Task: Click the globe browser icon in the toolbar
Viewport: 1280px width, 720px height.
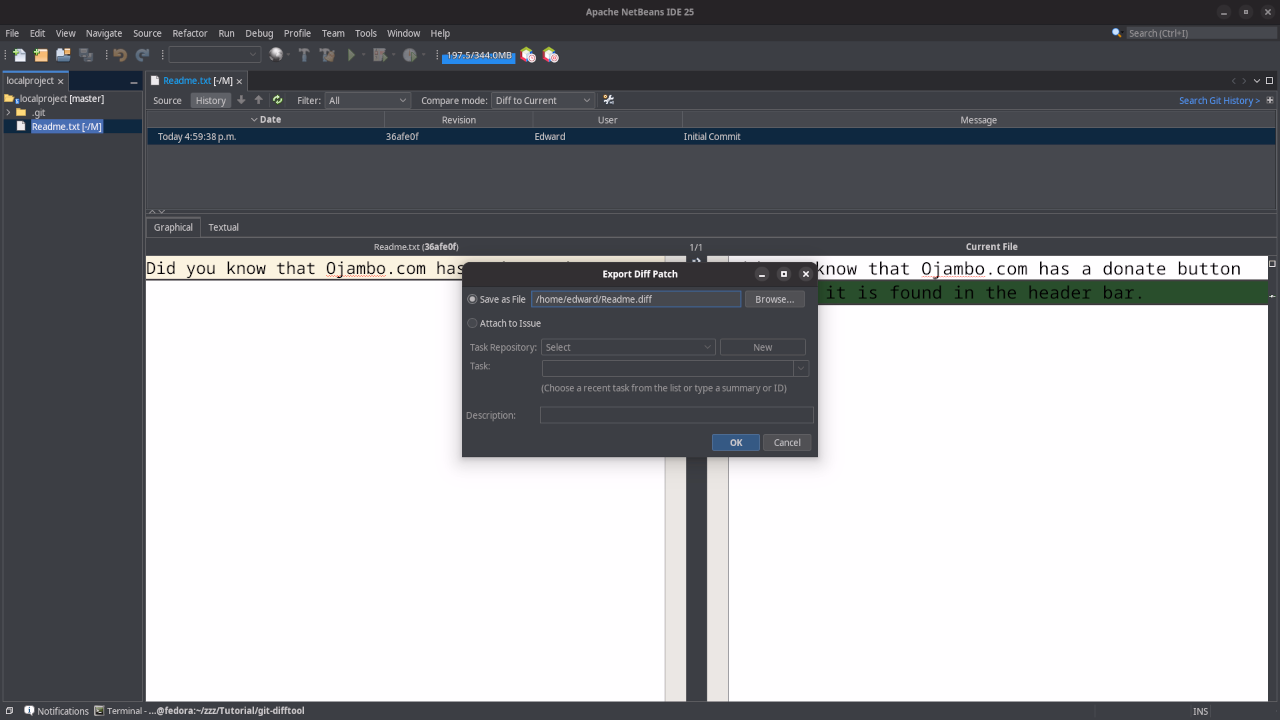Action: point(276,55)
